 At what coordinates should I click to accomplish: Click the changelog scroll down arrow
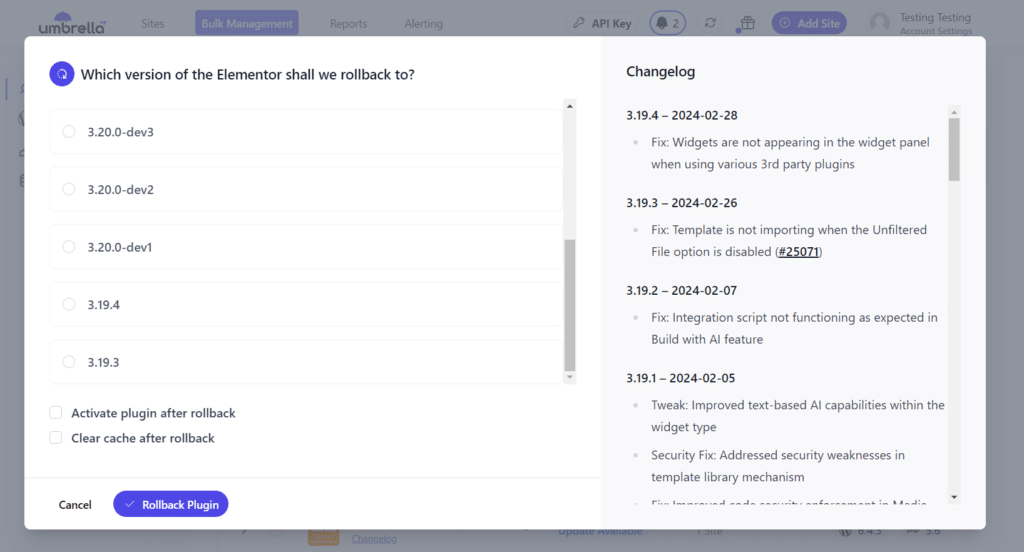(954, 497)
